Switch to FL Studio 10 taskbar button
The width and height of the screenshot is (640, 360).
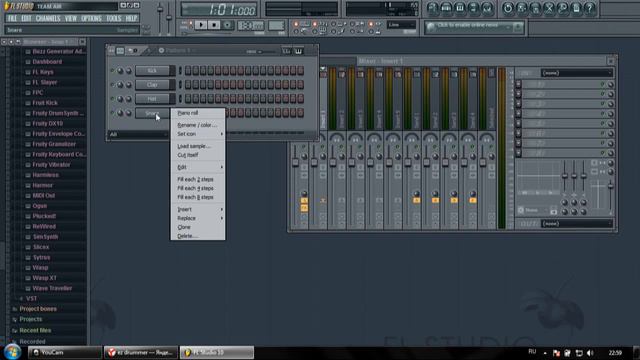point(217,352)
